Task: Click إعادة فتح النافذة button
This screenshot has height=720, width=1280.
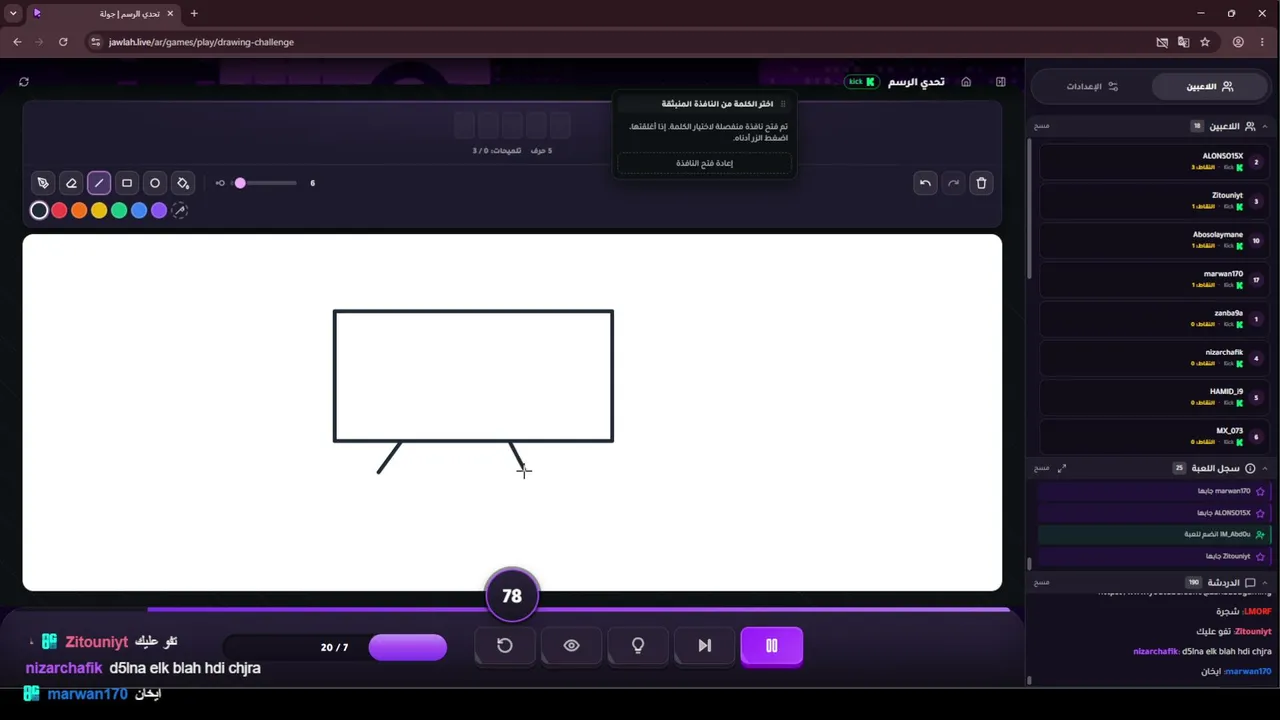Action: 705,163
